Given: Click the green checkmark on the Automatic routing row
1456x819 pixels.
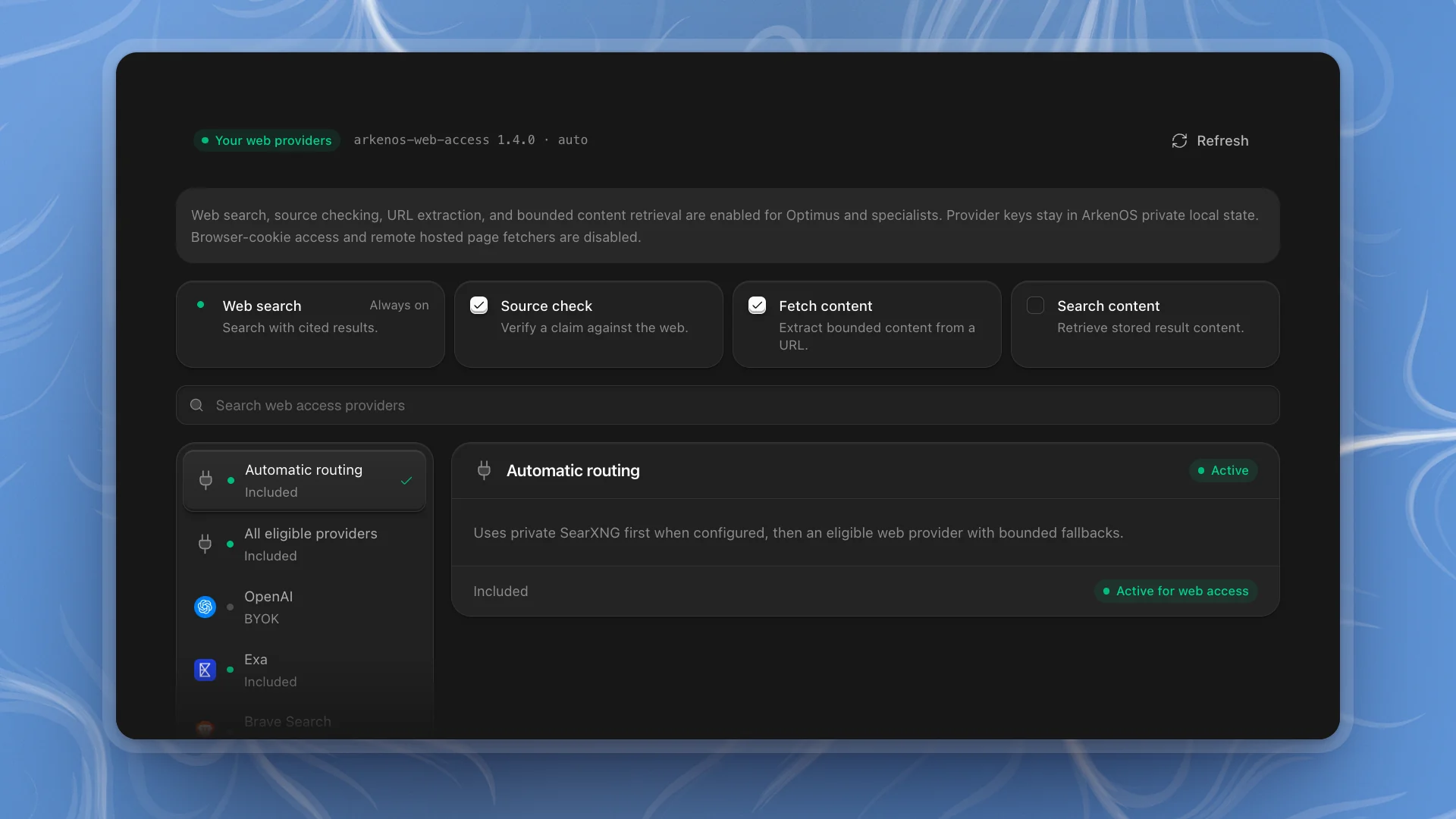Looking at the screenshot, I should (406, 481).
